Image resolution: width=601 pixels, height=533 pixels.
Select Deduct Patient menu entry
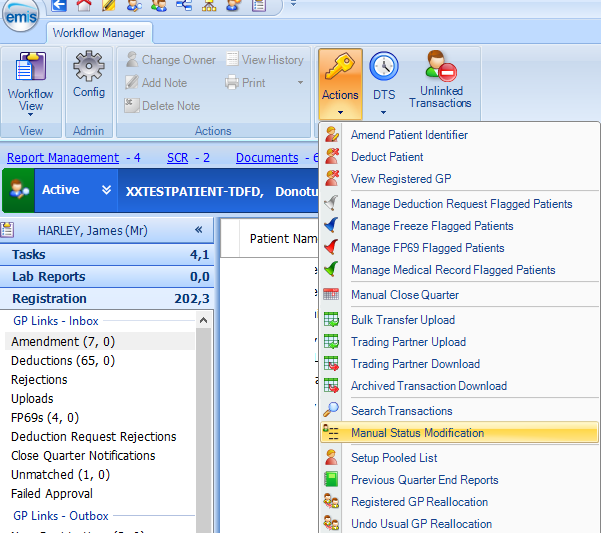387,157
